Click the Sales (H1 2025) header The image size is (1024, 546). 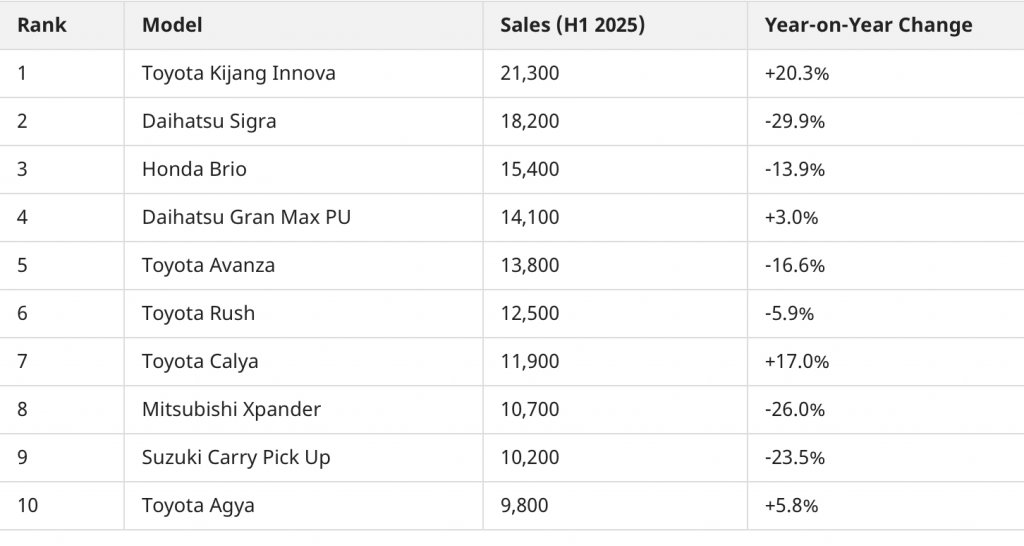pyautogui.click(x=572, y=25)
